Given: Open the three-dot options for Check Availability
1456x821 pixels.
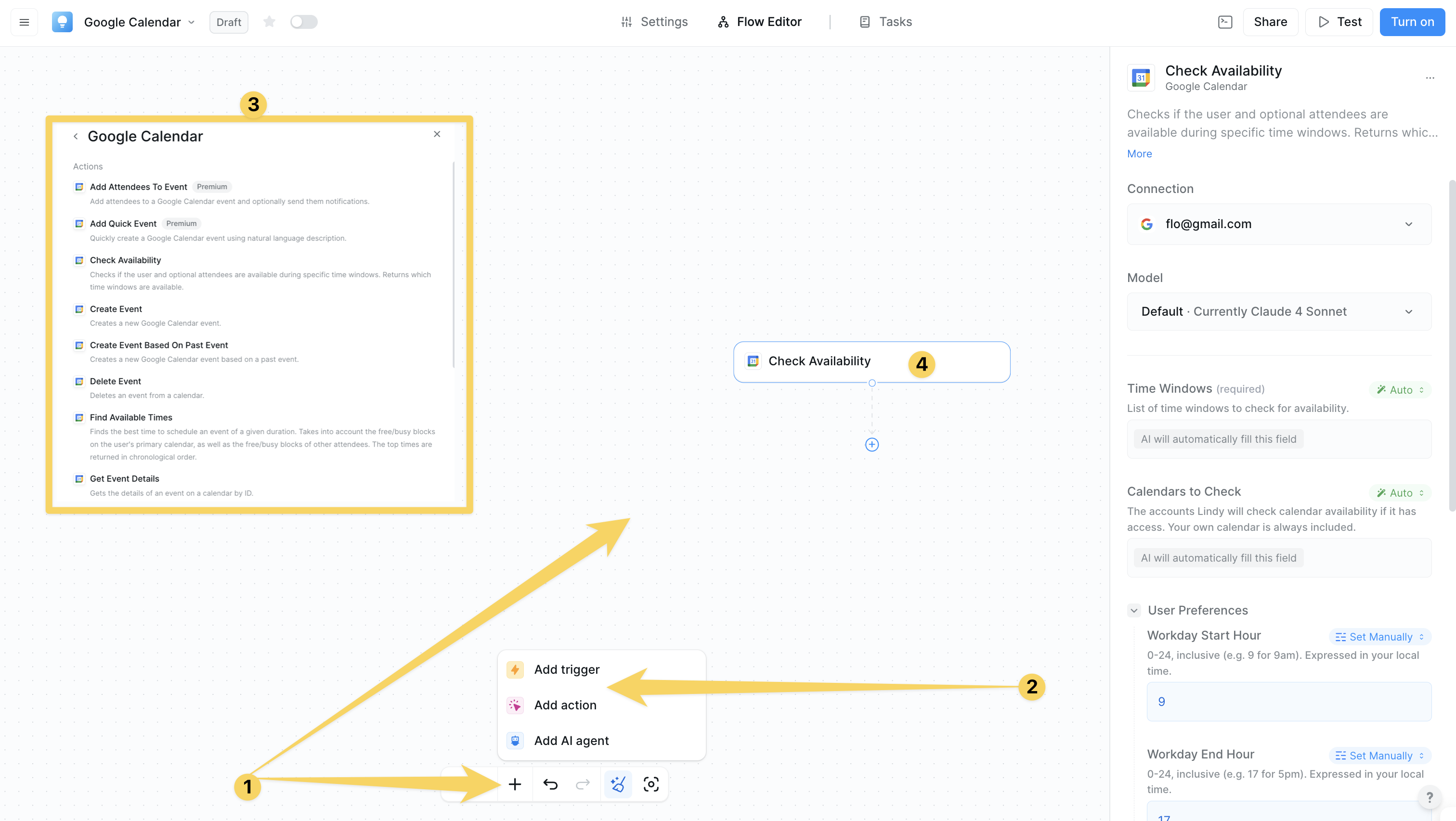Looking at the screenshot, I should click(x=1430, y=78).
